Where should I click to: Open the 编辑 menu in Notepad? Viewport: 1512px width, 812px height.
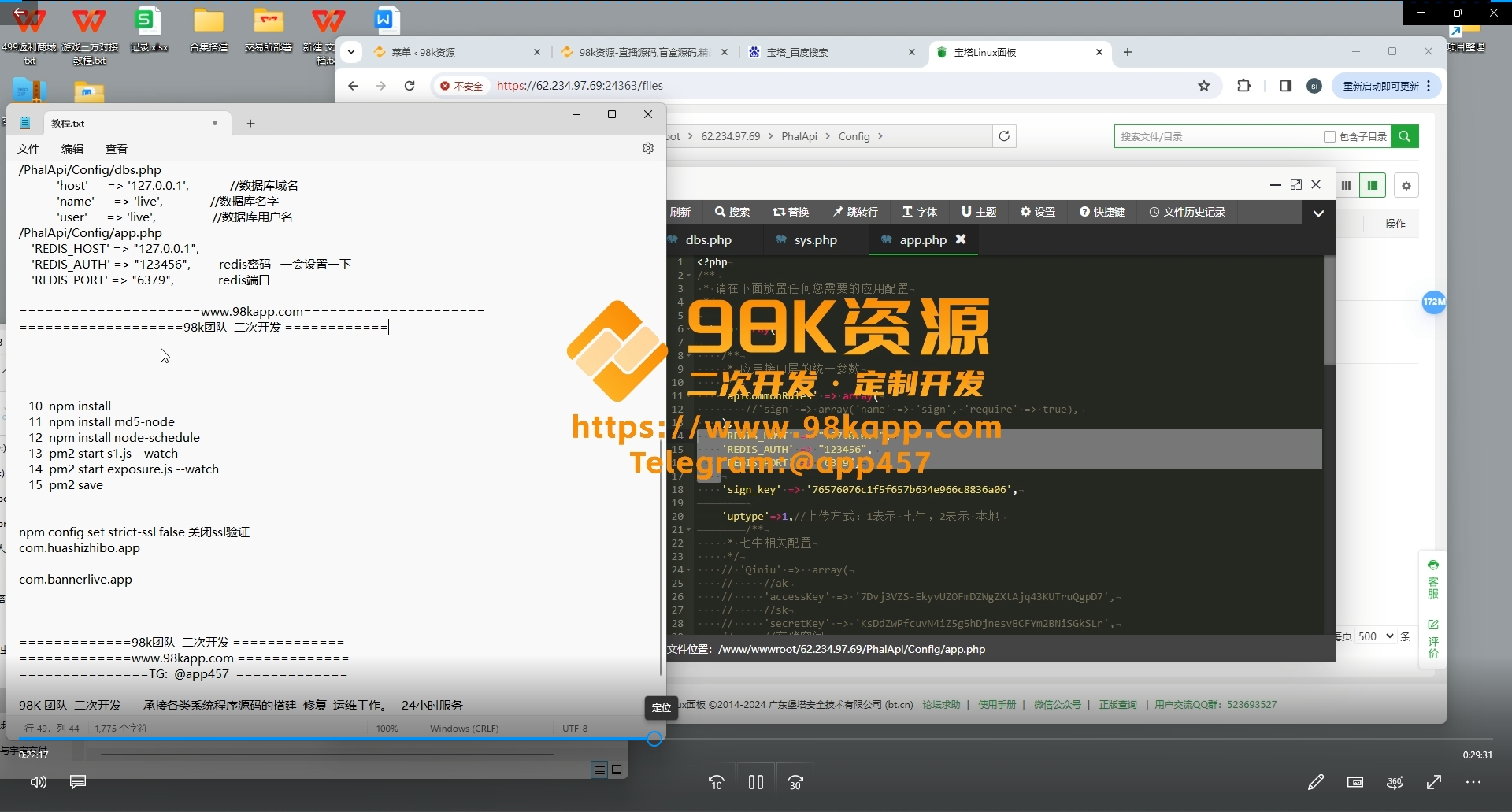point(72,149)
